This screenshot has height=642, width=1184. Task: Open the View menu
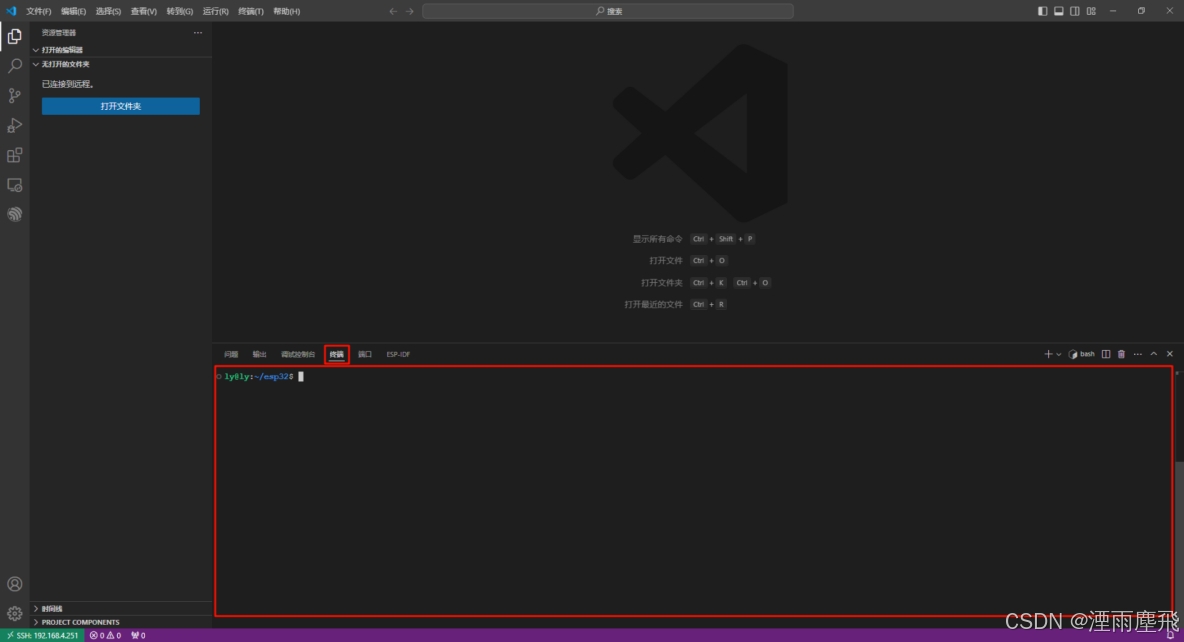pyautogui.click(x=143, y=11)
